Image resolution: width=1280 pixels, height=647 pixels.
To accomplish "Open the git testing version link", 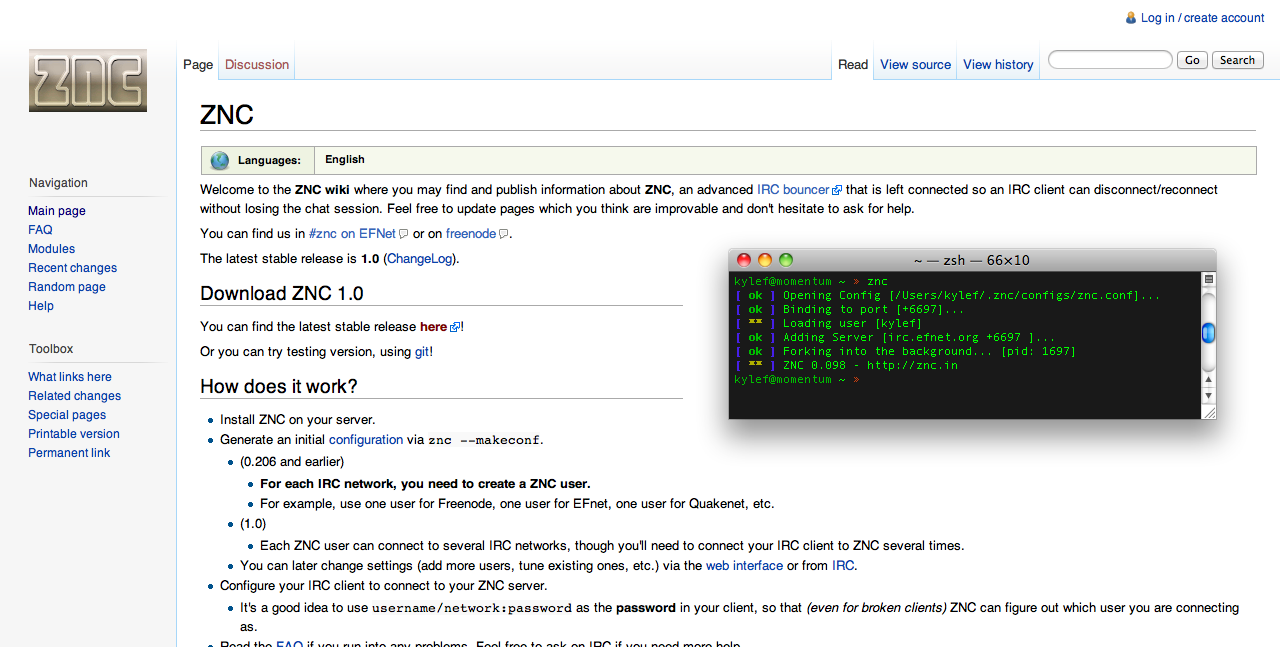I will point(422,352).
